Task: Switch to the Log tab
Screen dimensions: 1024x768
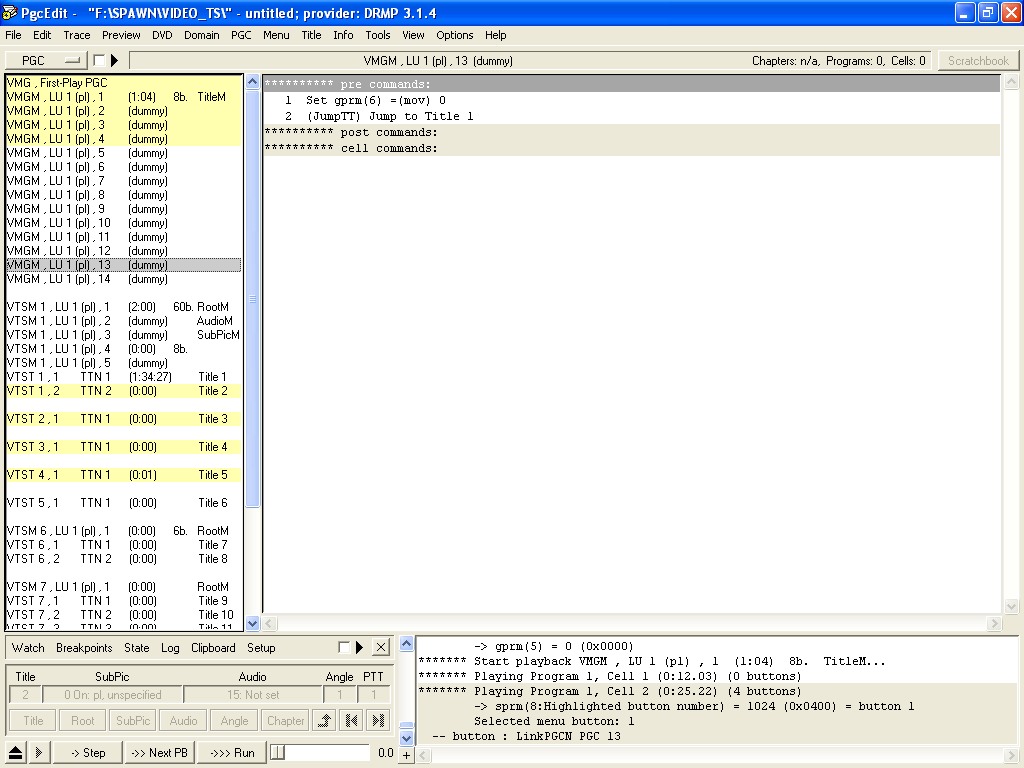Action: (x=170, y=648)
